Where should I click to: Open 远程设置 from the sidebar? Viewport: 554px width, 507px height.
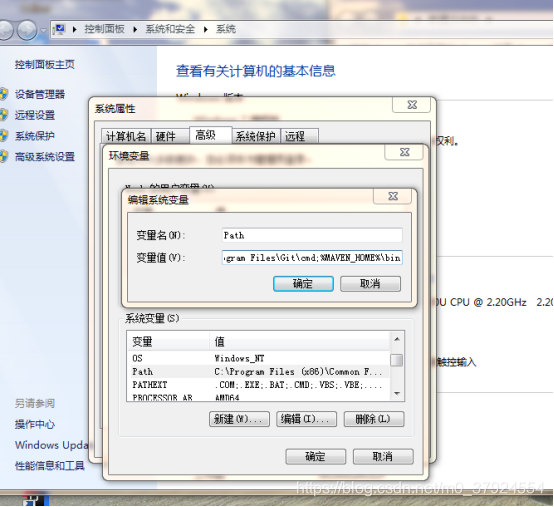(x=35, y=115)
